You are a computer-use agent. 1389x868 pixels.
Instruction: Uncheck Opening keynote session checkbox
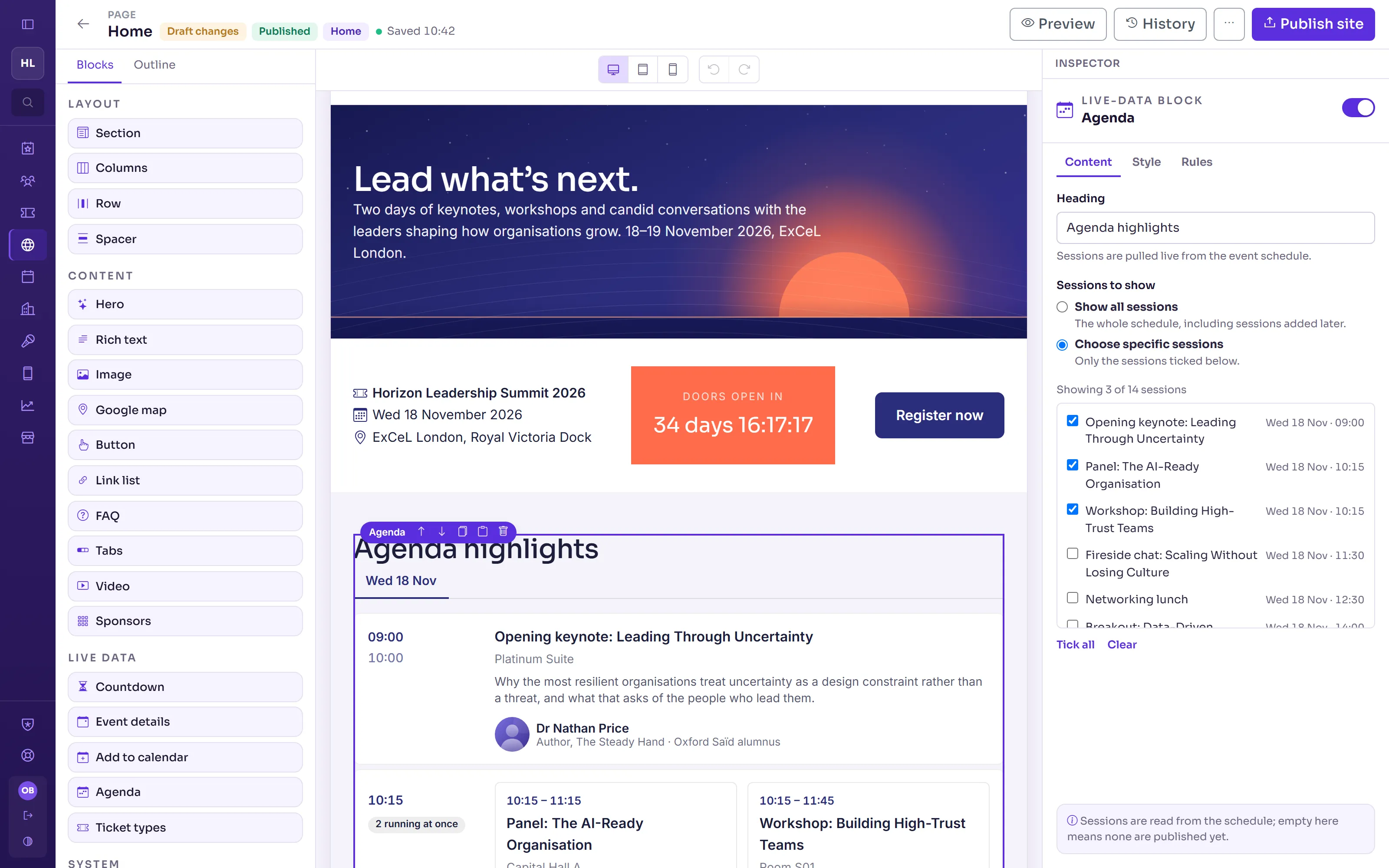click(1072, 421)
